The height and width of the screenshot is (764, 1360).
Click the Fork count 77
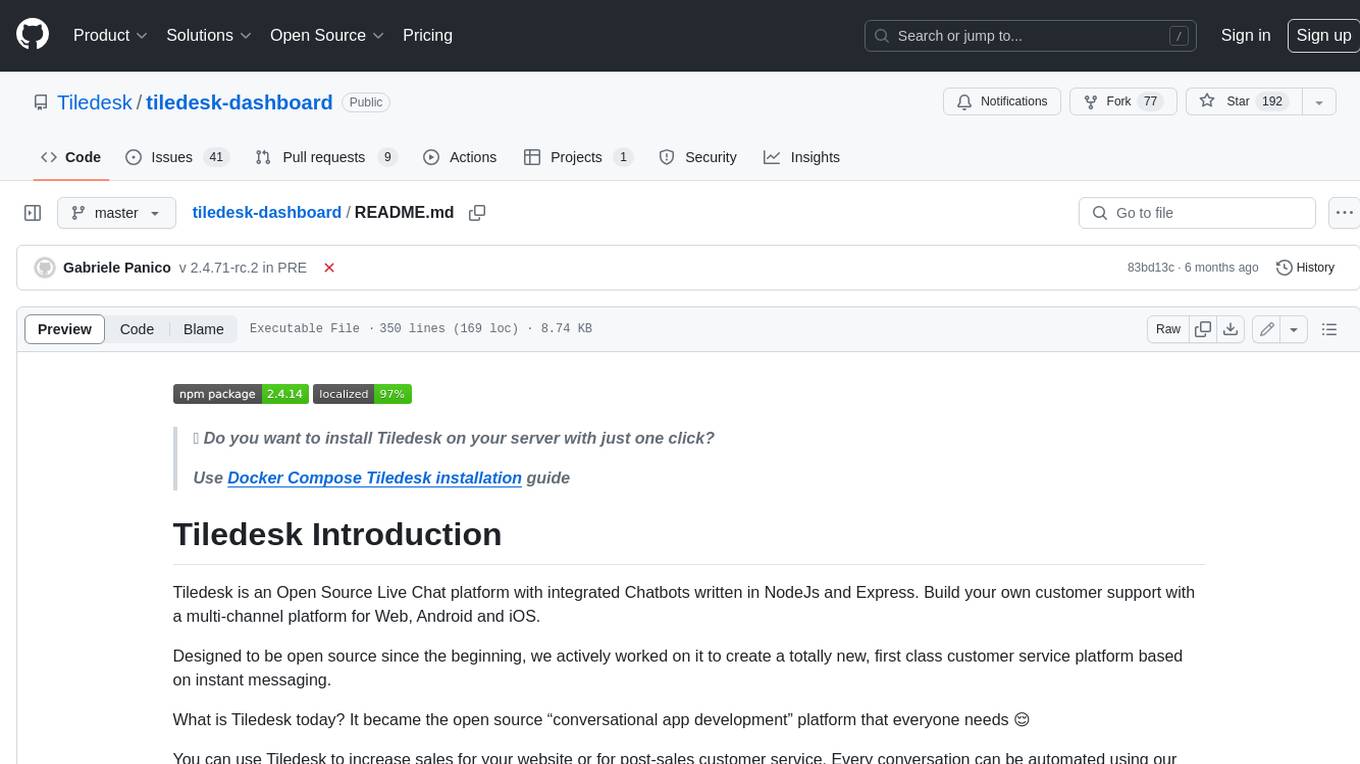(x=1150, y=102)
